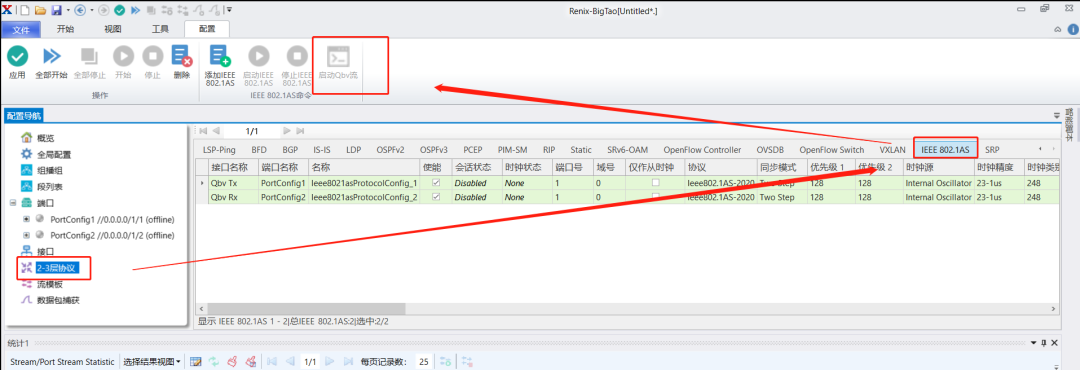Click 全部停止 (Stop All) ribbon button
This screenshot has width=1080, height=370.
coord(90,63)
